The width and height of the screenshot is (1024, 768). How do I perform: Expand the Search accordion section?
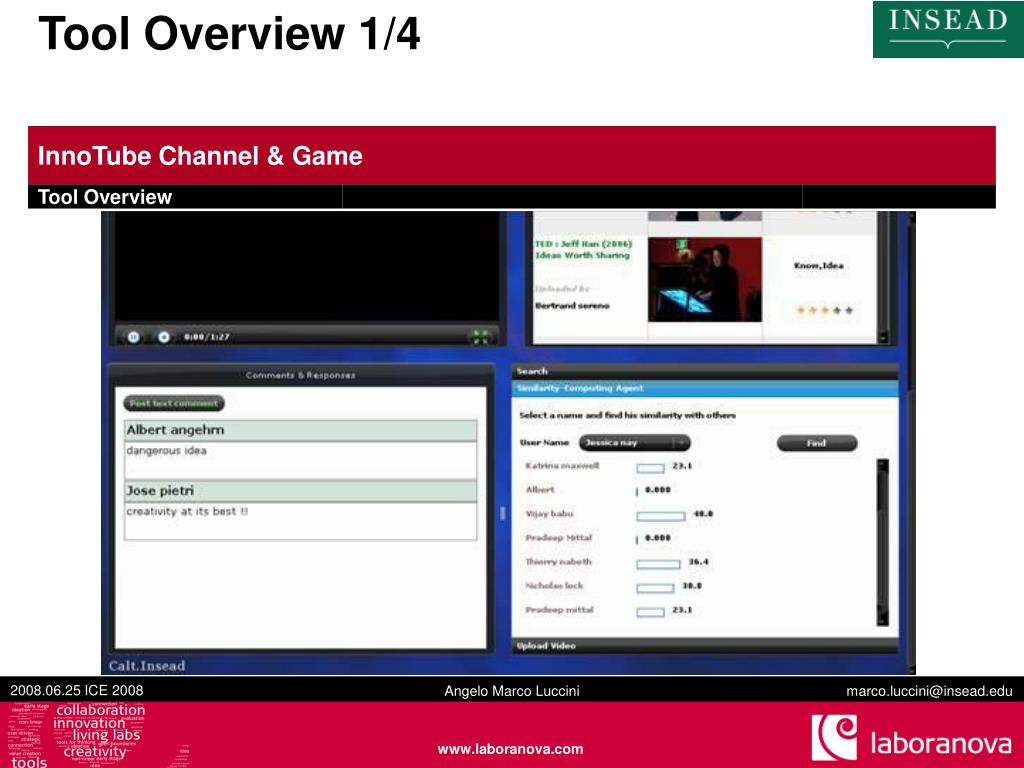705,371
